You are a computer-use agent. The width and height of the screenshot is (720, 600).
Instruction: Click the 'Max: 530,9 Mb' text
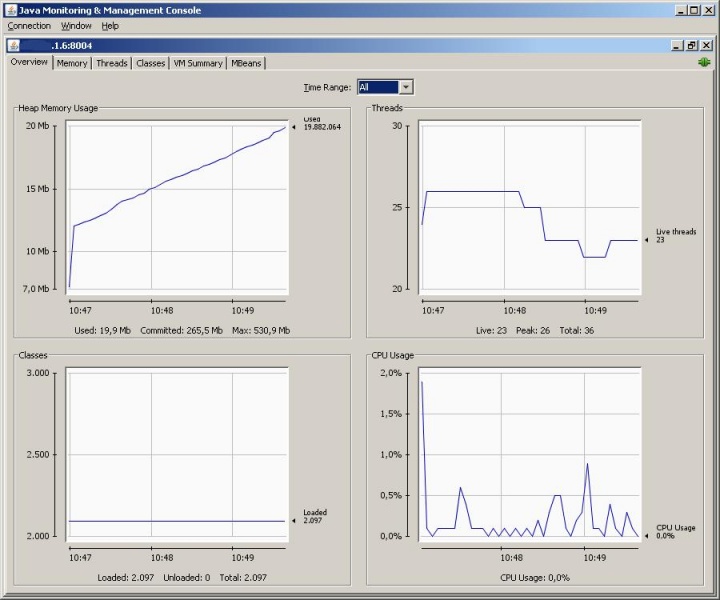click(x=261, y=331)
